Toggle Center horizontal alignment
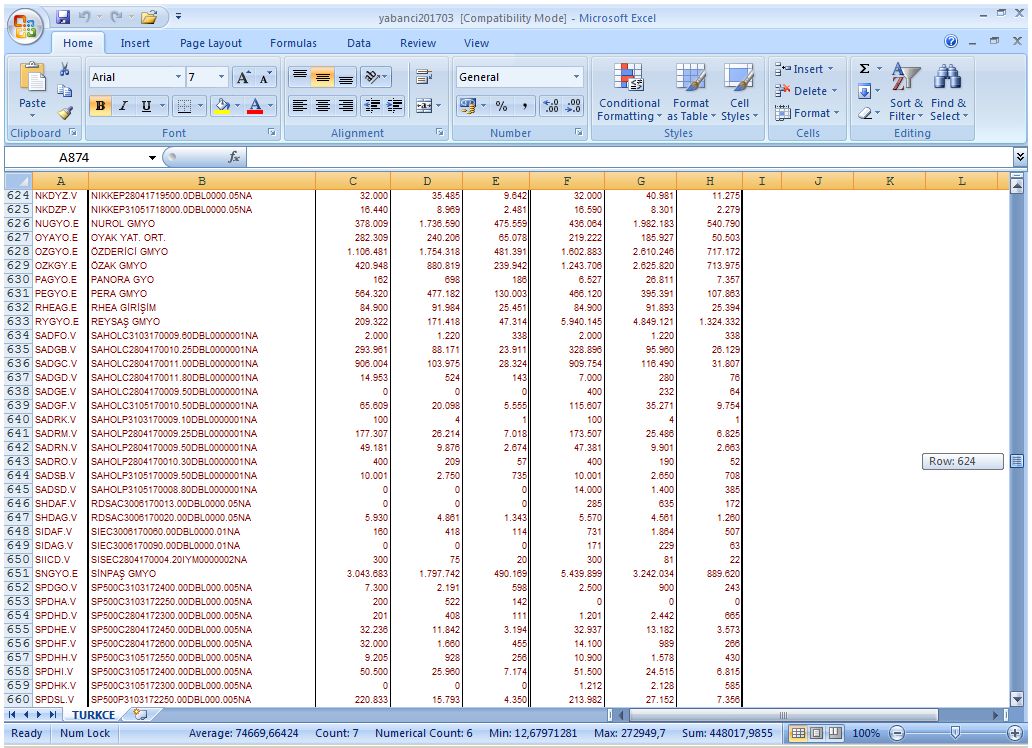The height and width of the screenshot is (748, 1032). click(x=322, y=105)
